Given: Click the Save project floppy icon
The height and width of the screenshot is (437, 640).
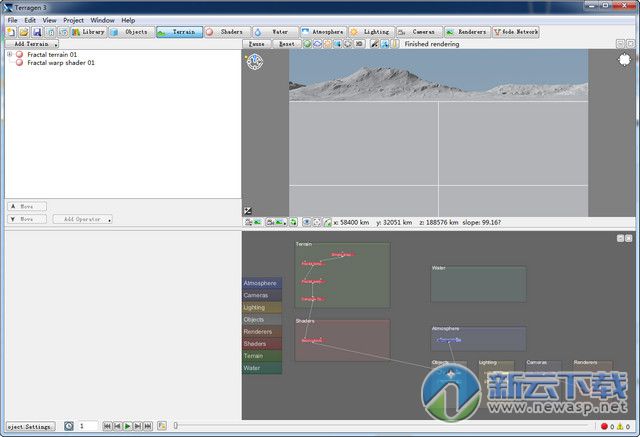Looking at the screenshot, I should (37, 32).
